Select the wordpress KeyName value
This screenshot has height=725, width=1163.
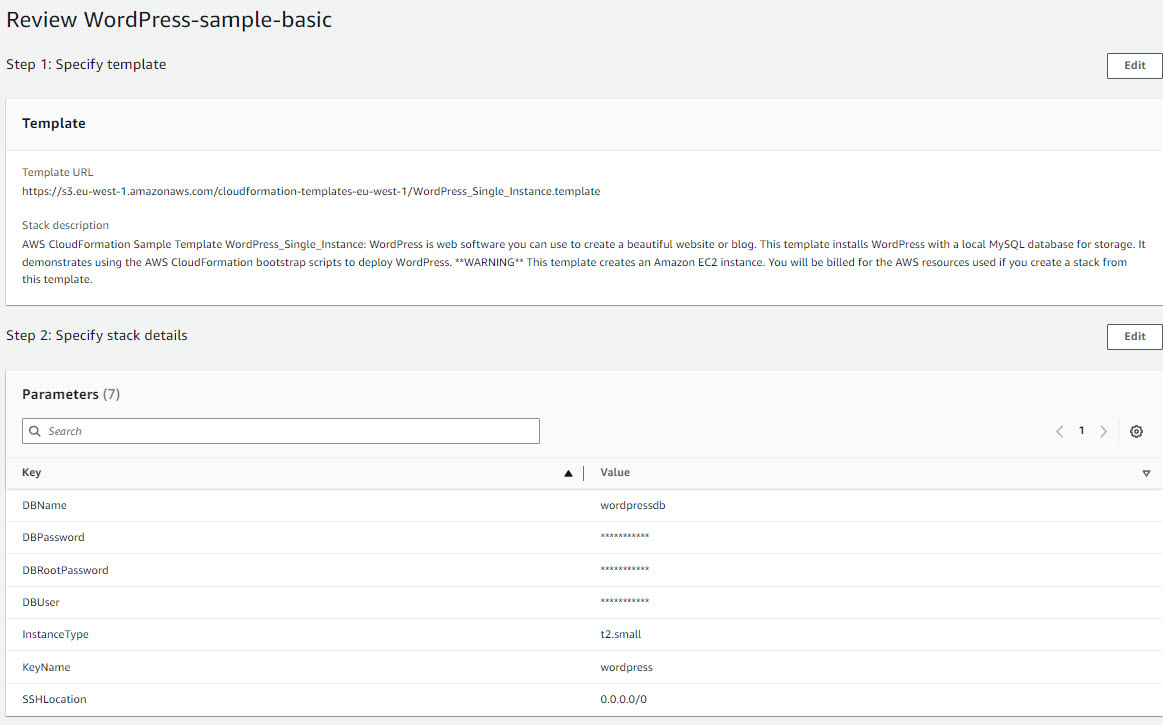(627, 667)
